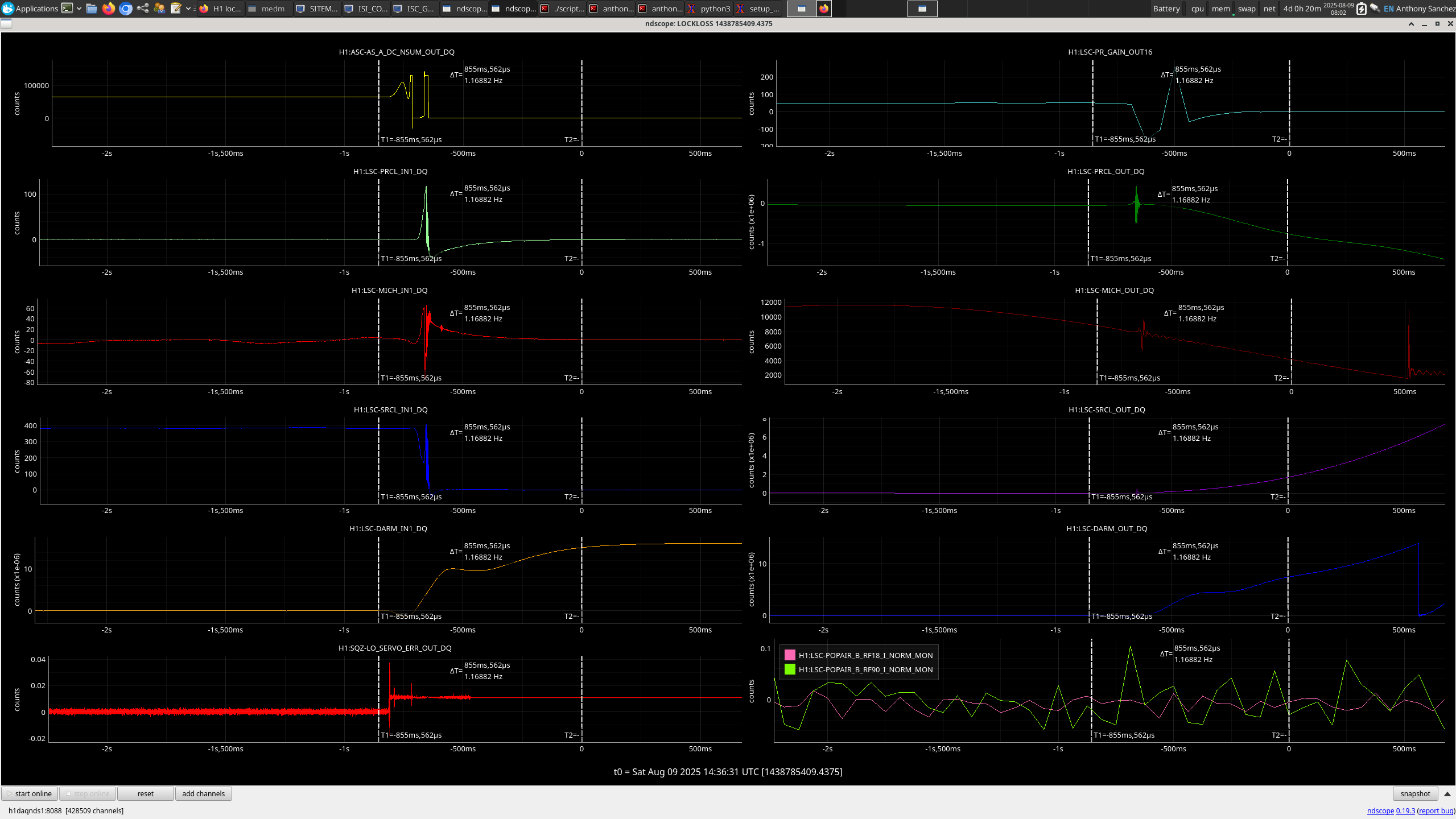Click the network share icon in the panel
The image size is (1456, 819).
coord(143,9)
